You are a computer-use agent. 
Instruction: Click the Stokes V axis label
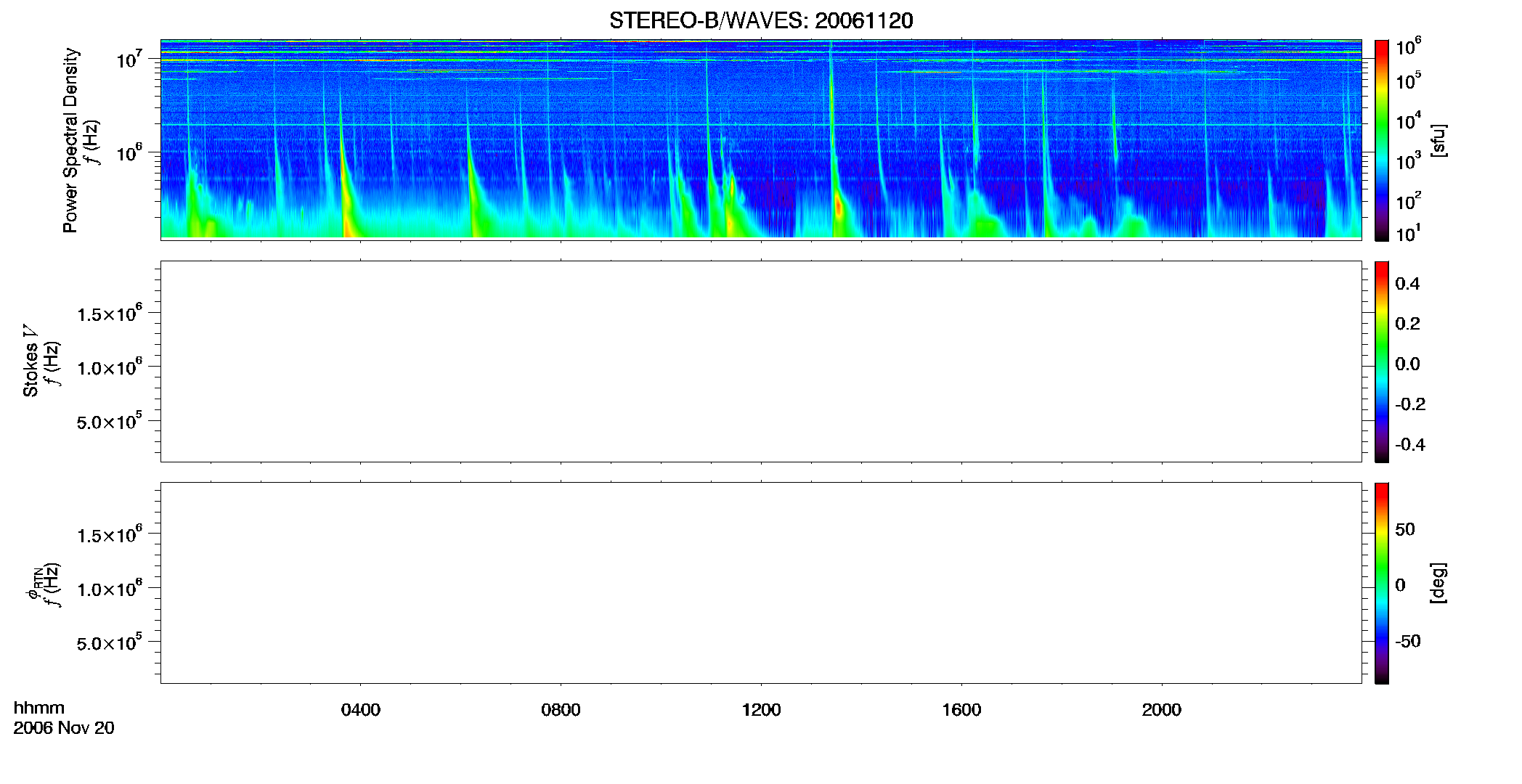coord(30,361)
